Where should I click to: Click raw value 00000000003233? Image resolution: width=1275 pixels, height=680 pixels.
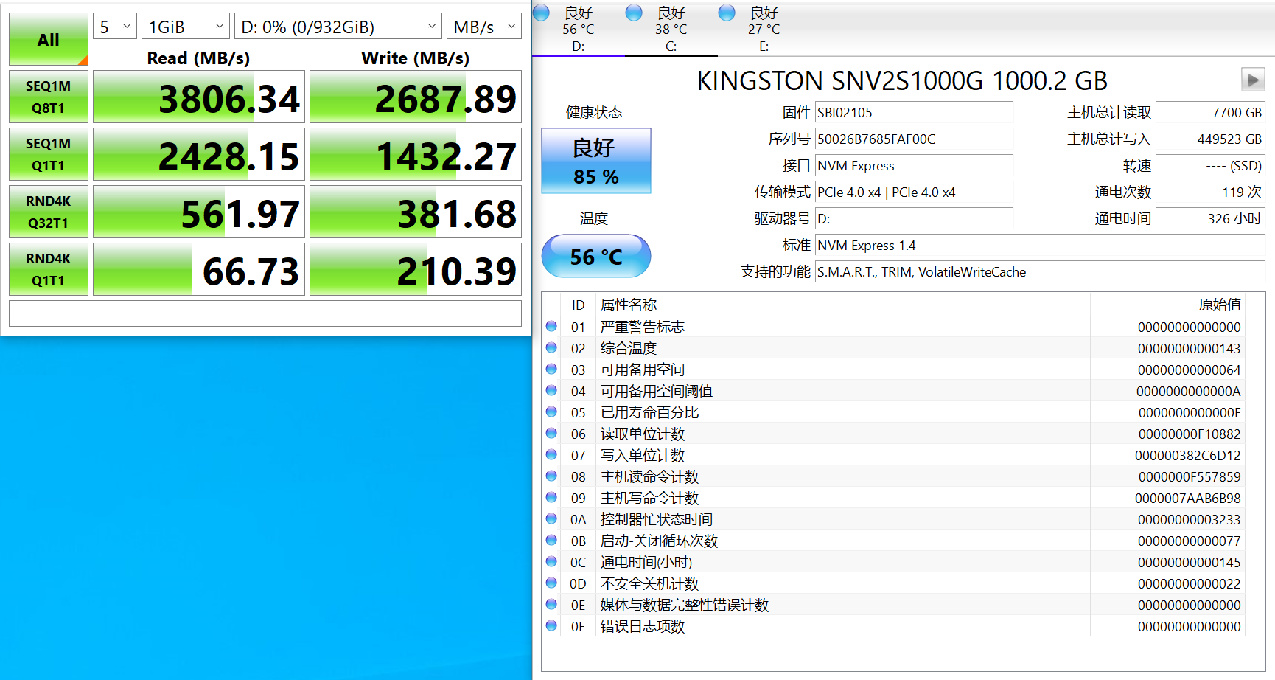(x=1189, y=519)
